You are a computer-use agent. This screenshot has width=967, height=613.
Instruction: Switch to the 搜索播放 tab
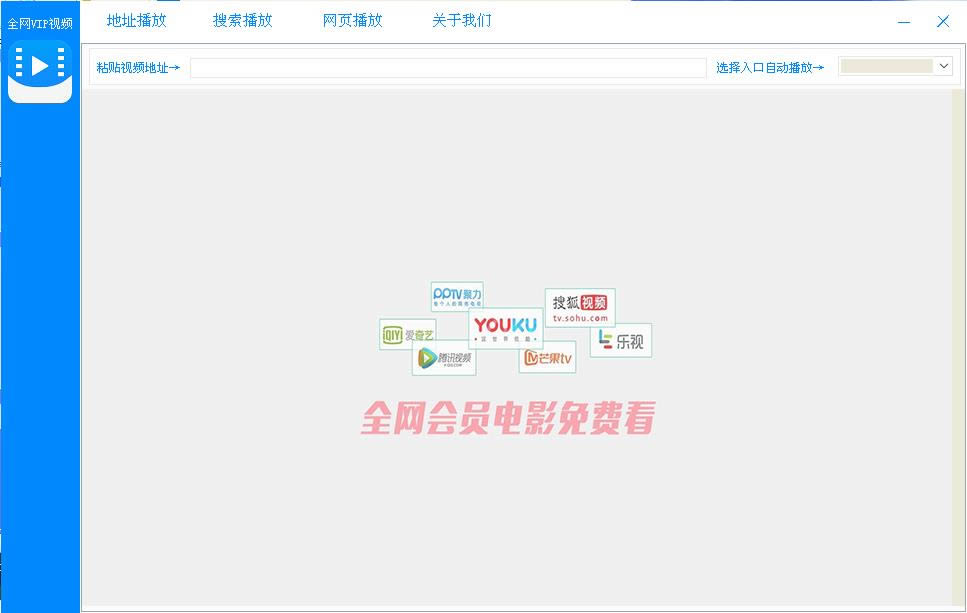tap(242, 20)
